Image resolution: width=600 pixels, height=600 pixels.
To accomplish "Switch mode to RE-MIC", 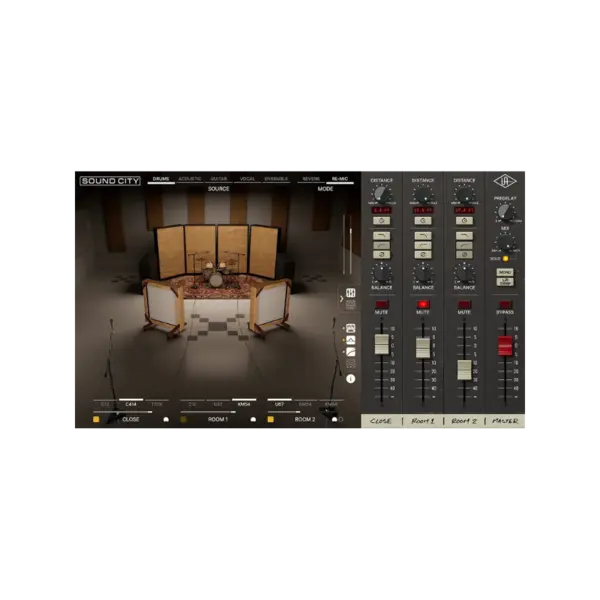I will pos(340,179).
